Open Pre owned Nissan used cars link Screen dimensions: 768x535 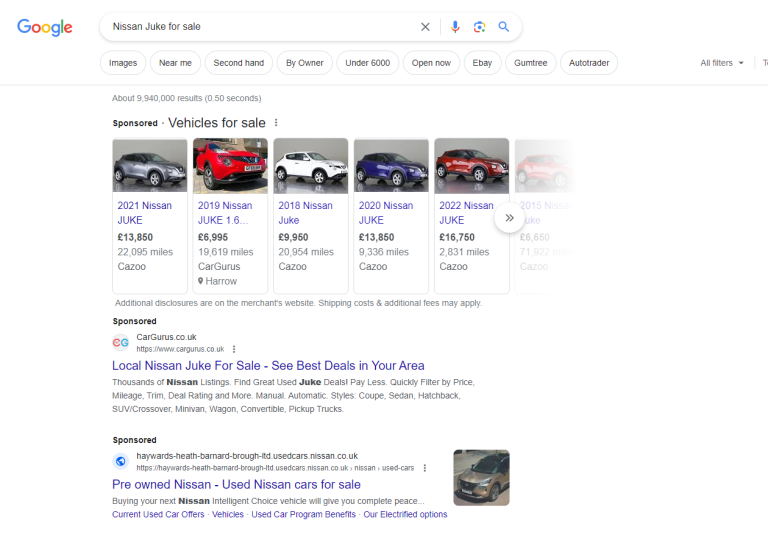tap(236, 485)
